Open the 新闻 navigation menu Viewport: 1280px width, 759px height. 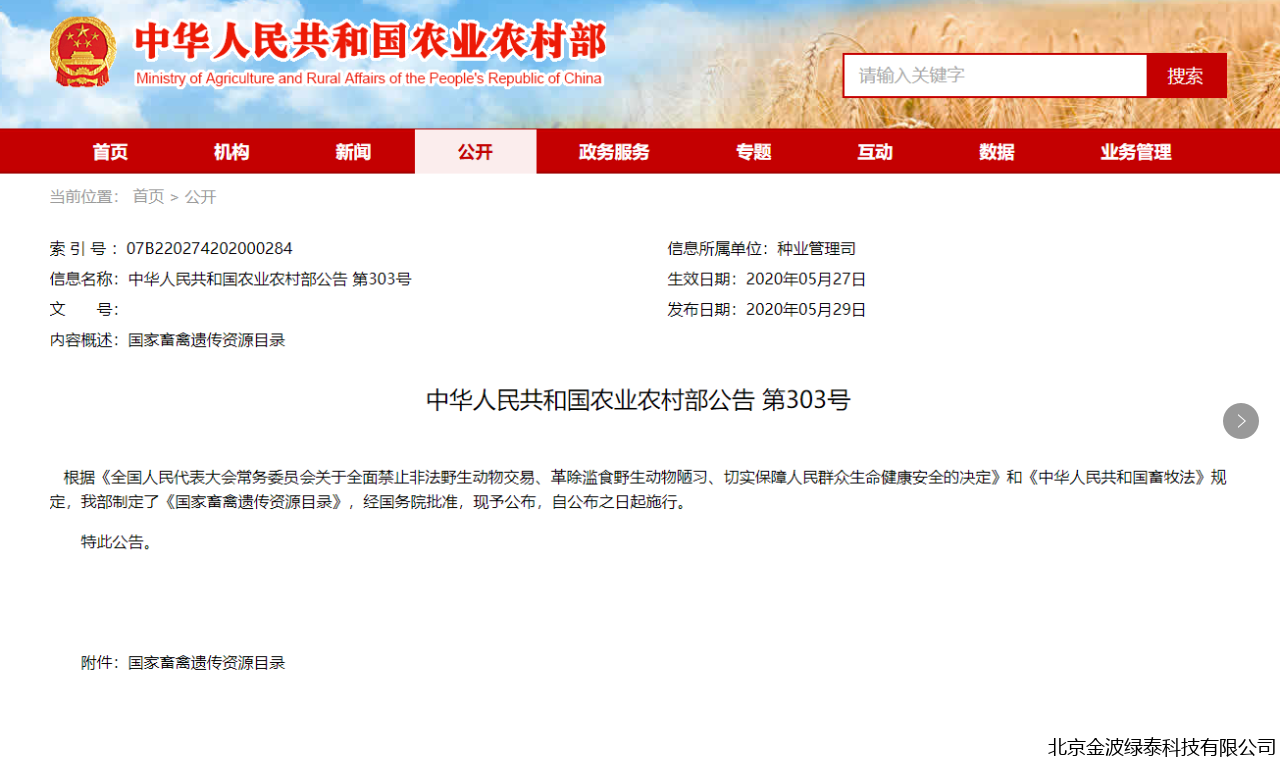352,151
